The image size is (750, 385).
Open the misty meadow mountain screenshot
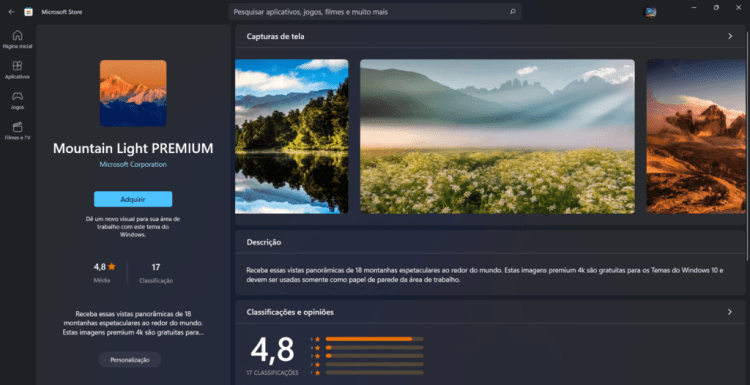[x=497, y=136]
